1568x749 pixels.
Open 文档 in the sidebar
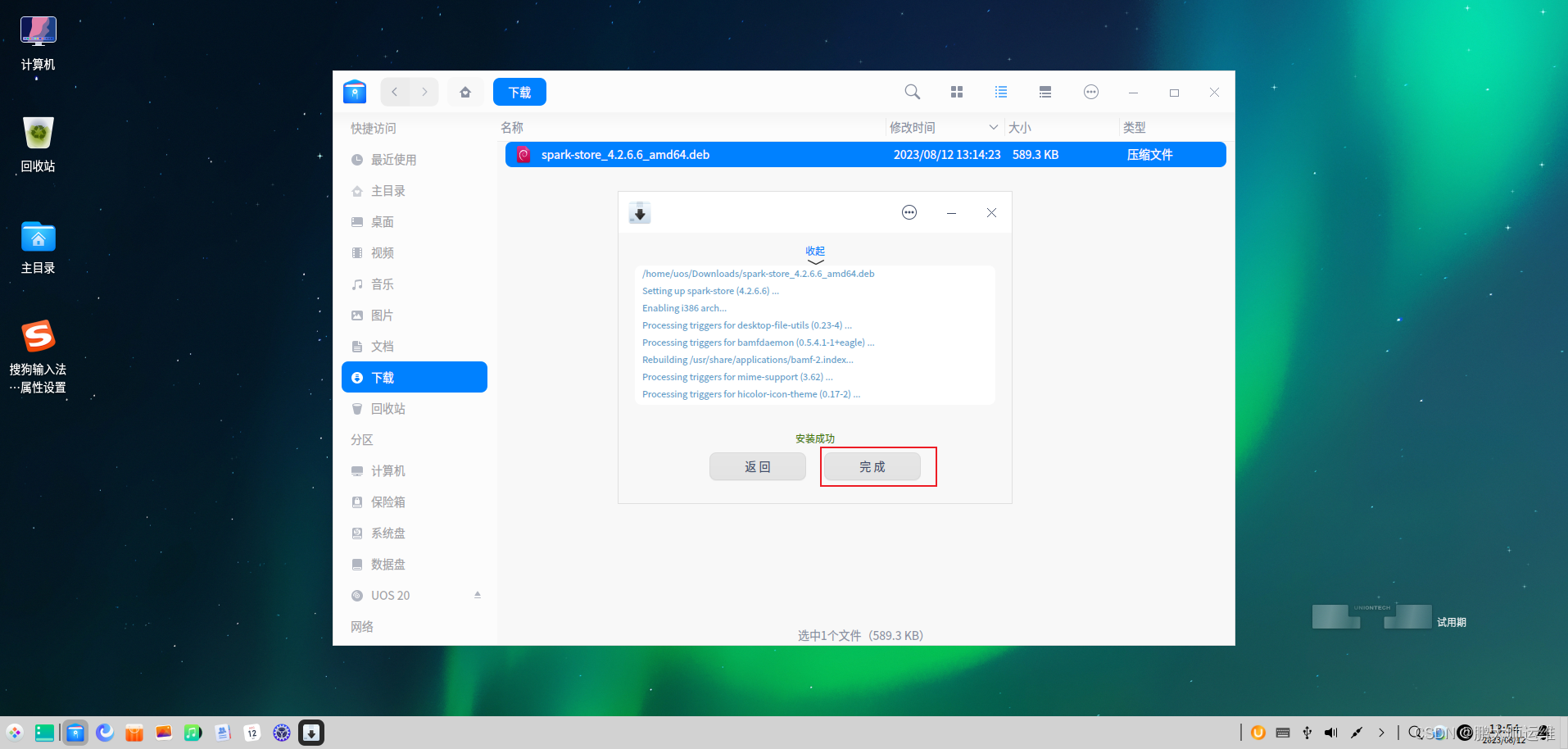(415, 347)
